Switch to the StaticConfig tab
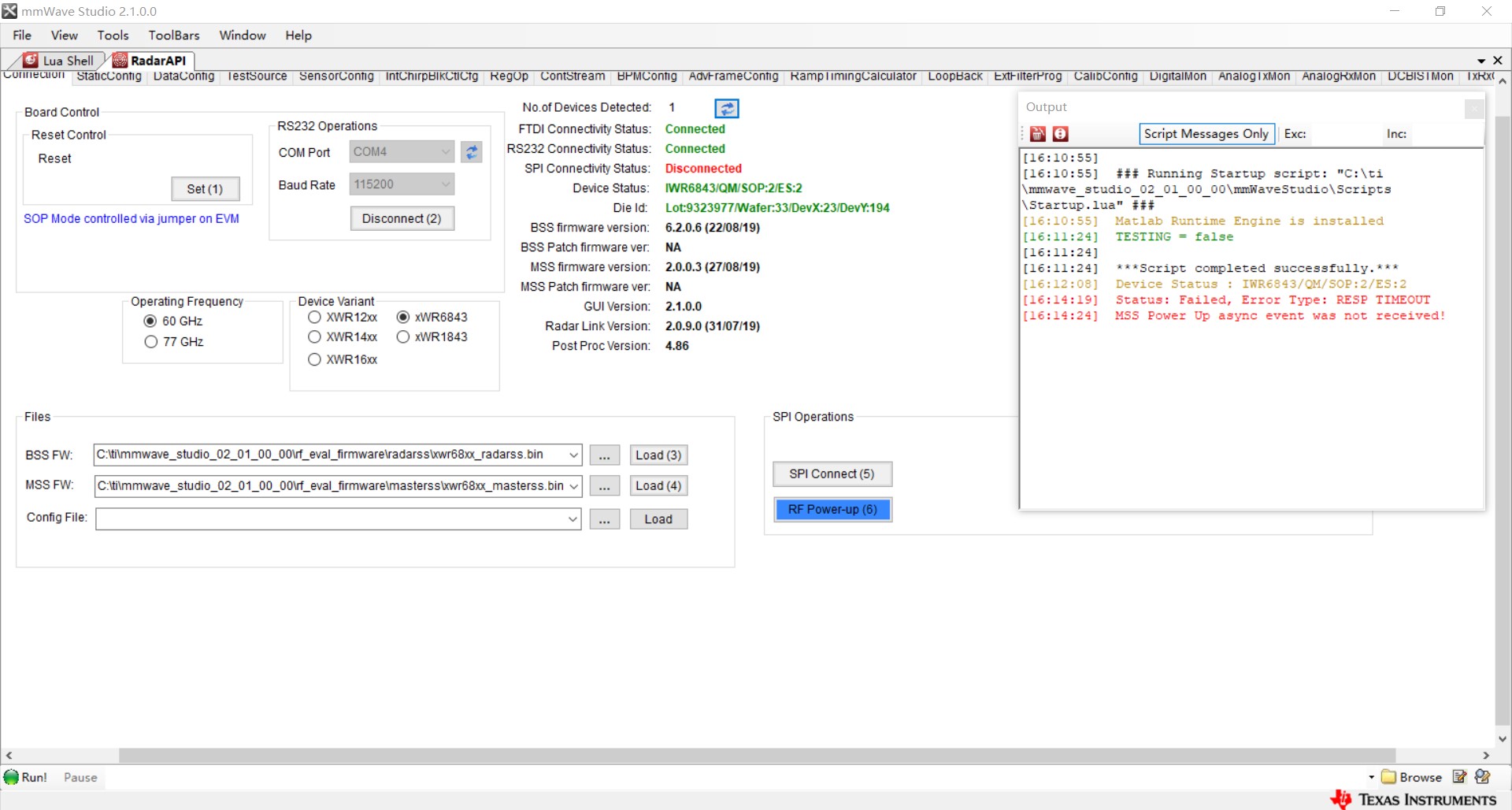This screenshot has height=810, width=1512. 109,76
